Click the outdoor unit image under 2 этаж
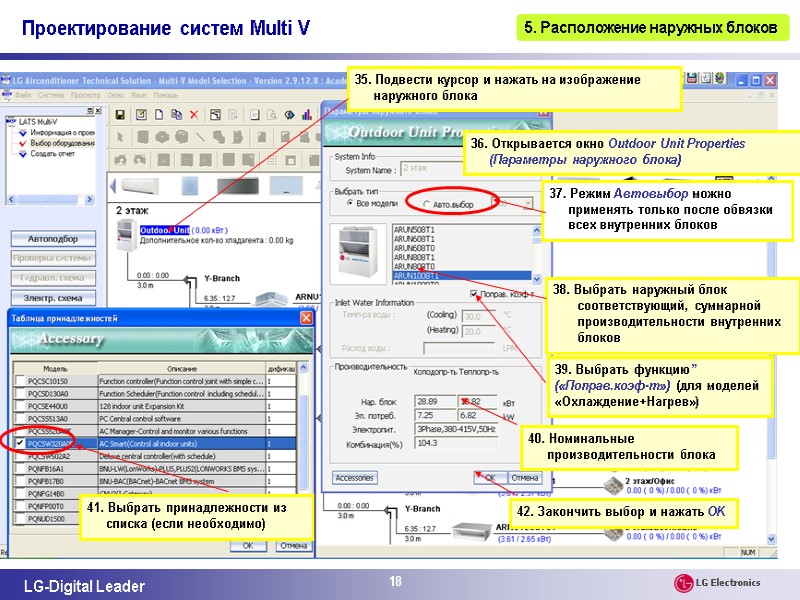This screenshot has width=800, height=600. click(125, 235)
